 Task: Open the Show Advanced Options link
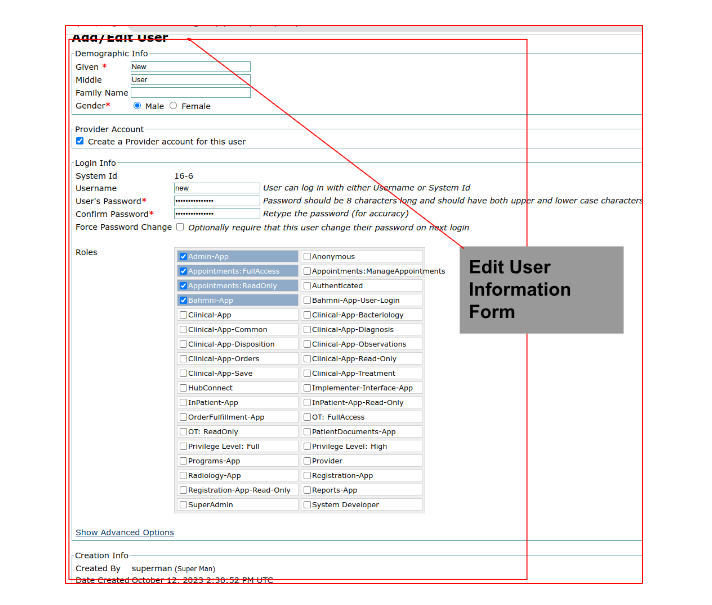pos(125,532)
